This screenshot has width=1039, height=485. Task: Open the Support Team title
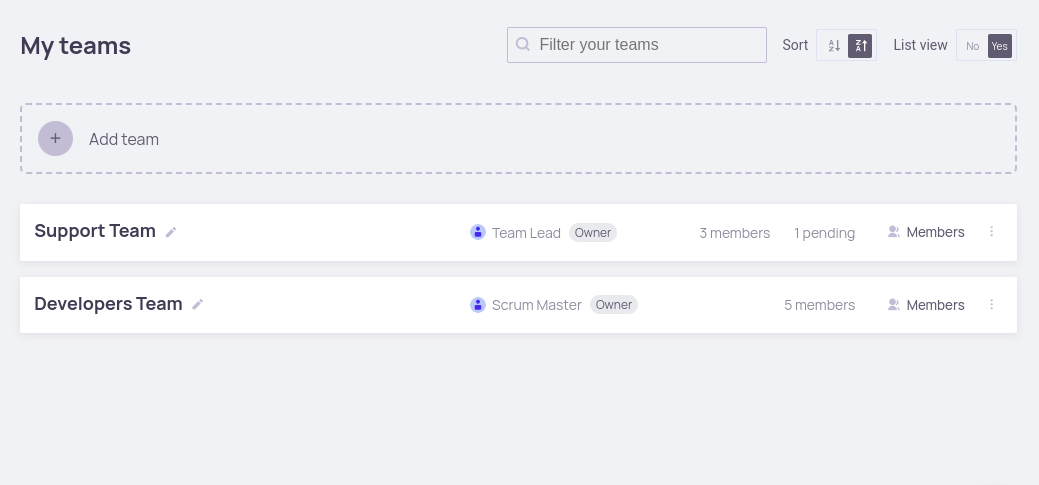pos(95,231)
